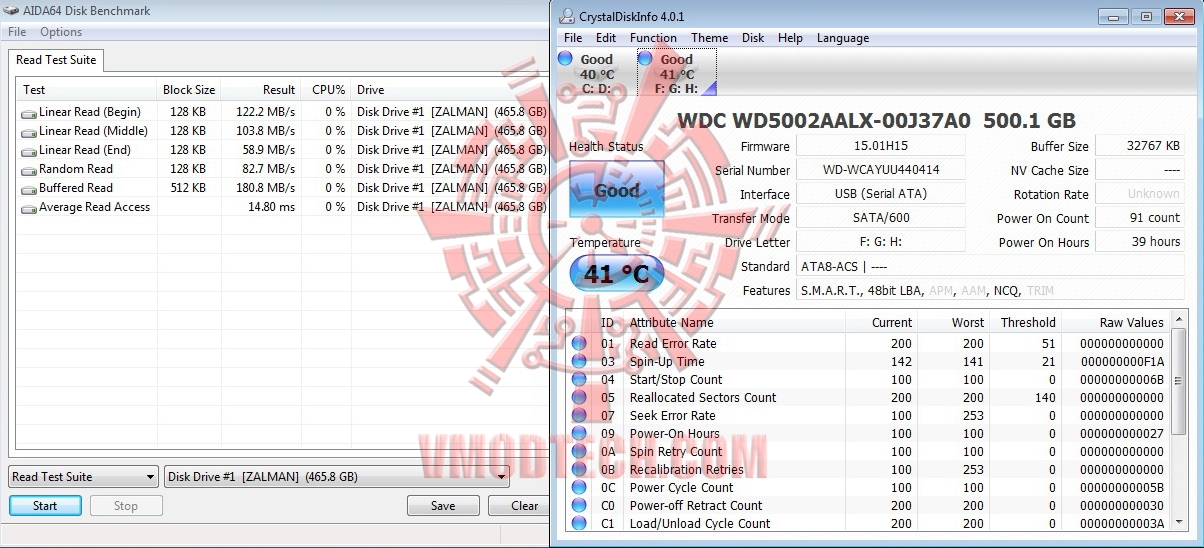Click the Serial Number field WD-WCAYUU440414
The height and width of the screenshot is (548, 1204).
click(x=880, y=170)
